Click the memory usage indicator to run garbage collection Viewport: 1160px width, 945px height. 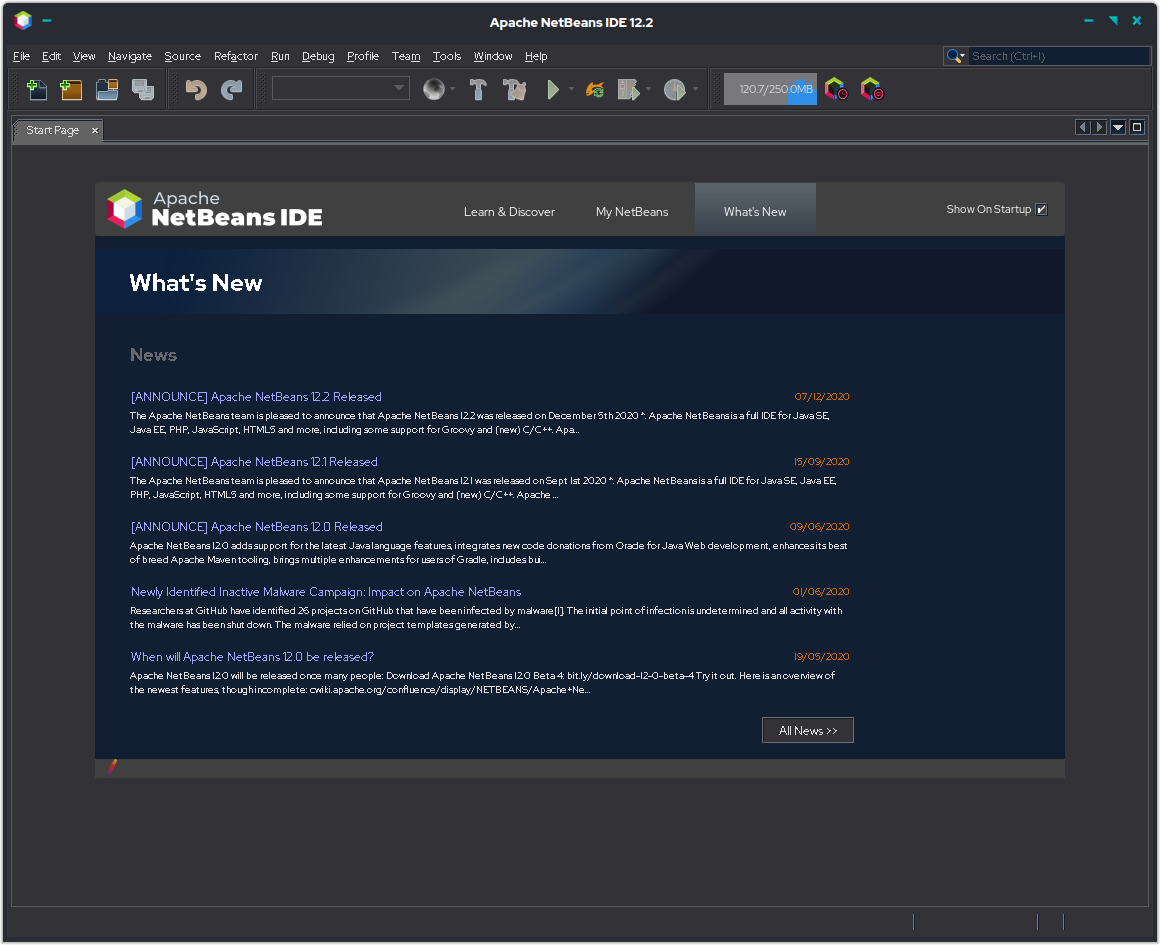click(770, 89)
